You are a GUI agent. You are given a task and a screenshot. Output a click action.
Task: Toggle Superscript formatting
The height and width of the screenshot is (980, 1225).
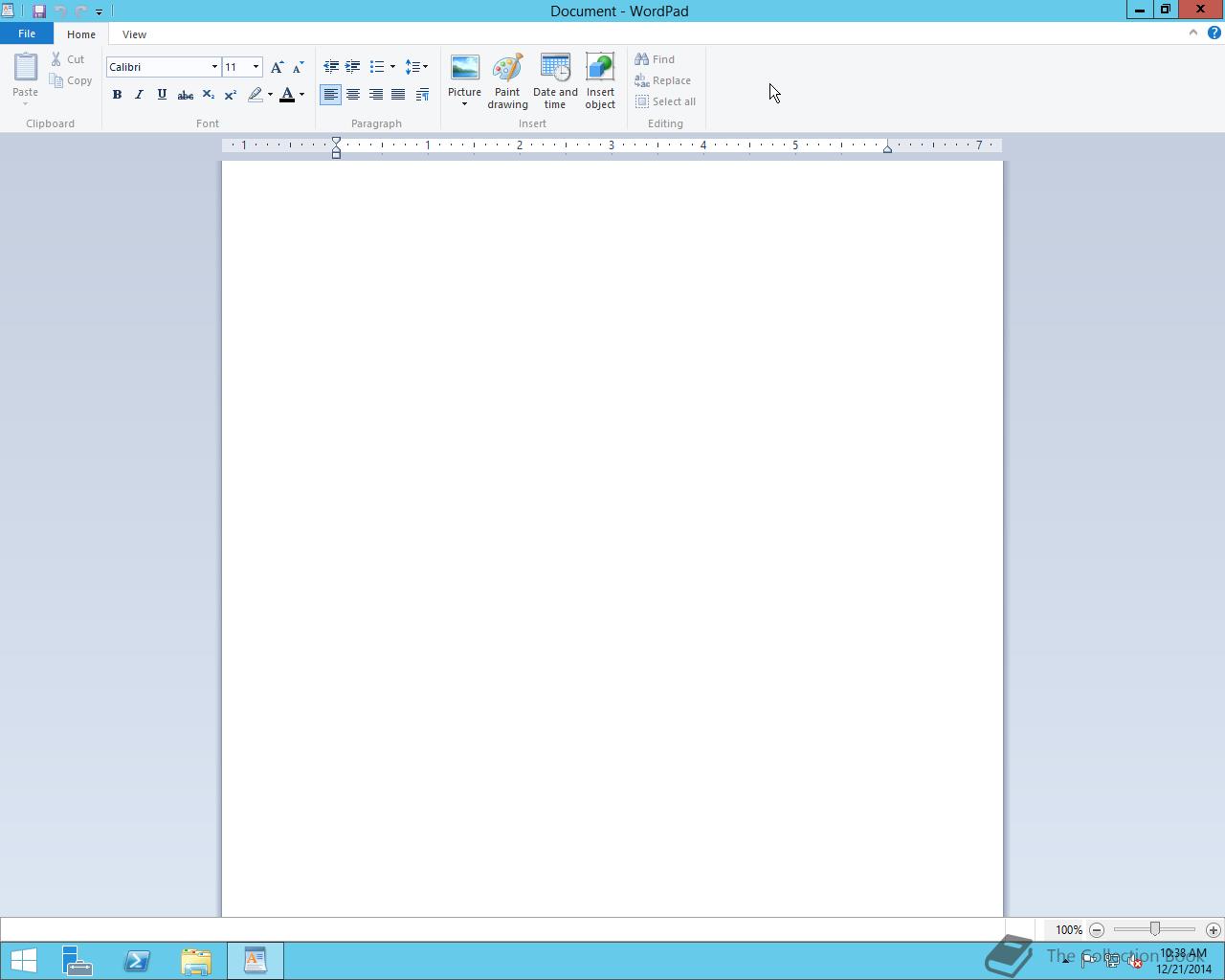pos(230,95)
